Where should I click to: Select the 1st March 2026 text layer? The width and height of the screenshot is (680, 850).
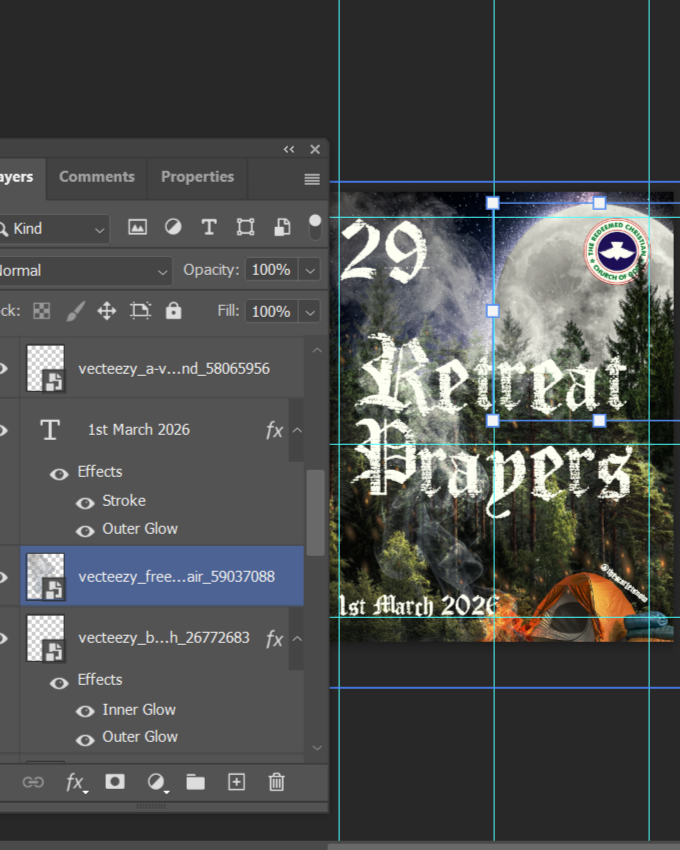point(139,430)
